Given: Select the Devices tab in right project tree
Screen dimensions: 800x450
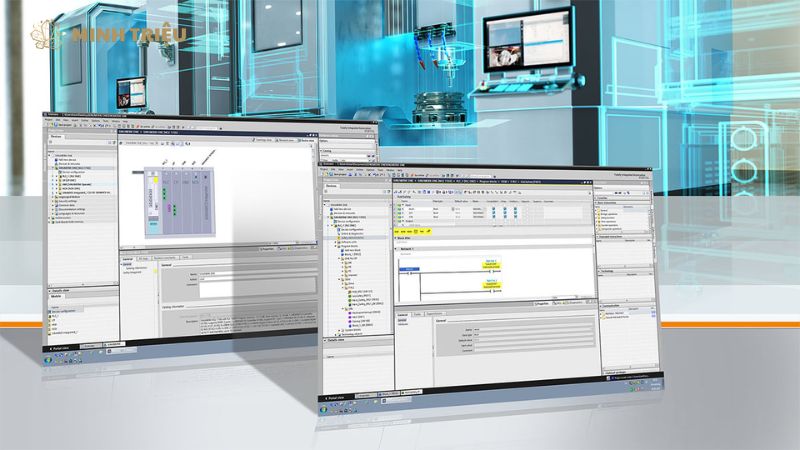Looking at the screenshot, I should click(332, 186).
